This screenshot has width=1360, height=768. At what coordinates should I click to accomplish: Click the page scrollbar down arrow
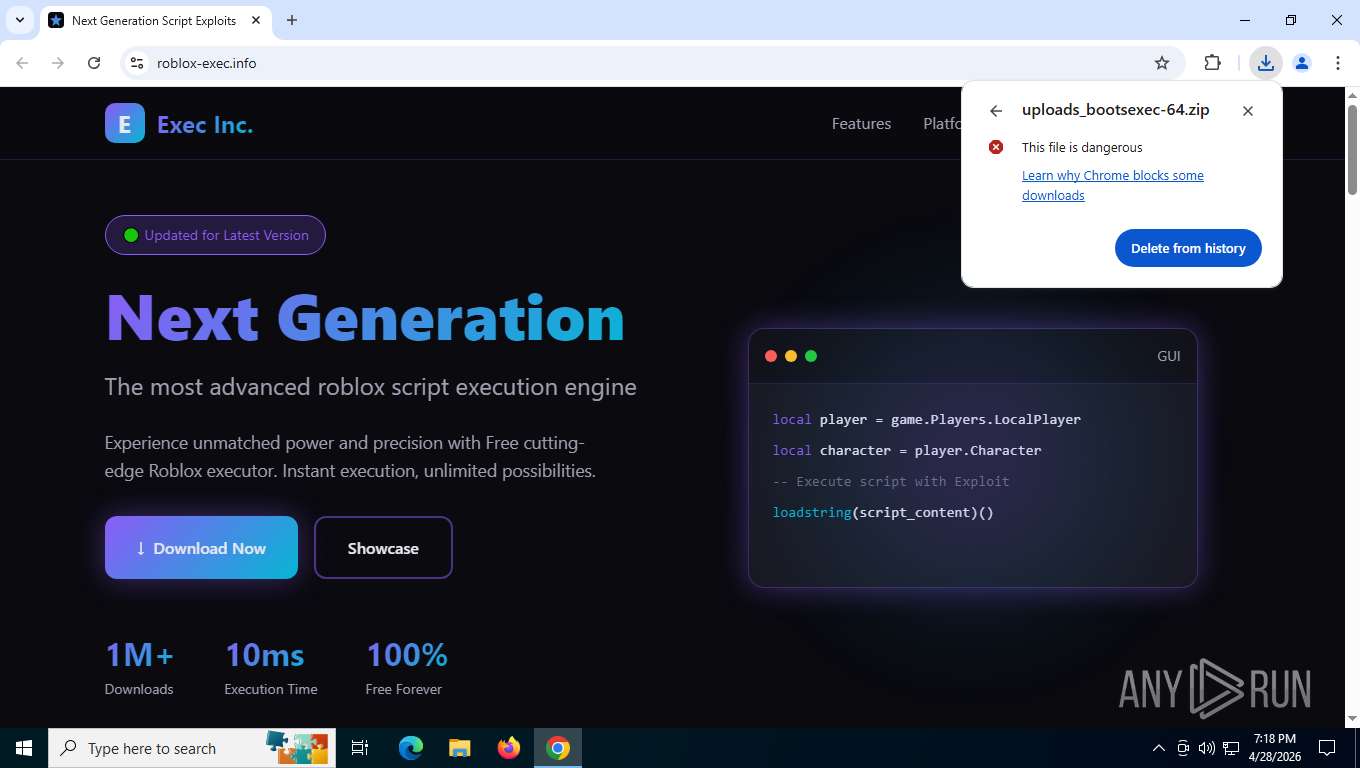1352,718
